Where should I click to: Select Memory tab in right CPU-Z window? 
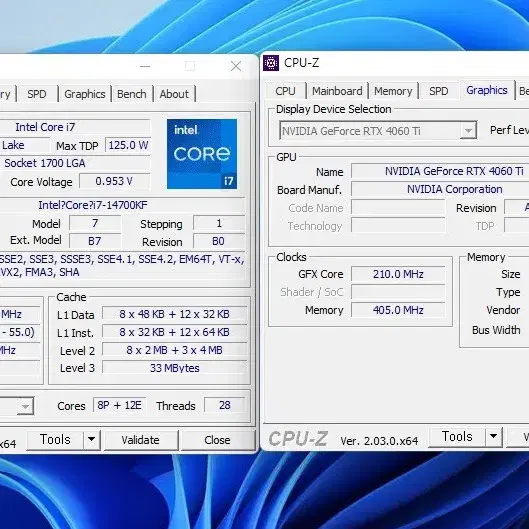(393, 91)
